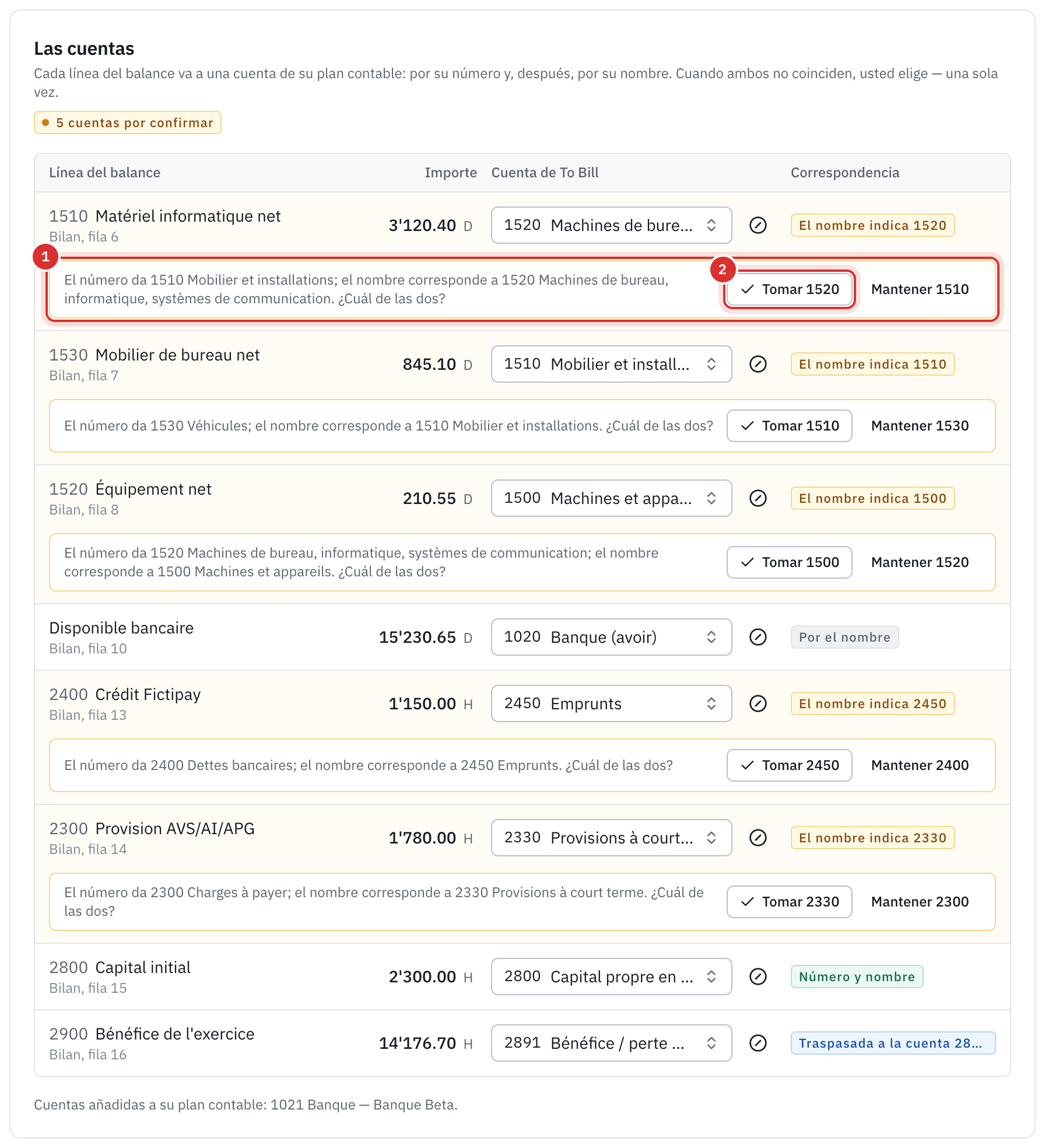Open the 1500 Machines et appa account dropdown

tap(611, 498)
